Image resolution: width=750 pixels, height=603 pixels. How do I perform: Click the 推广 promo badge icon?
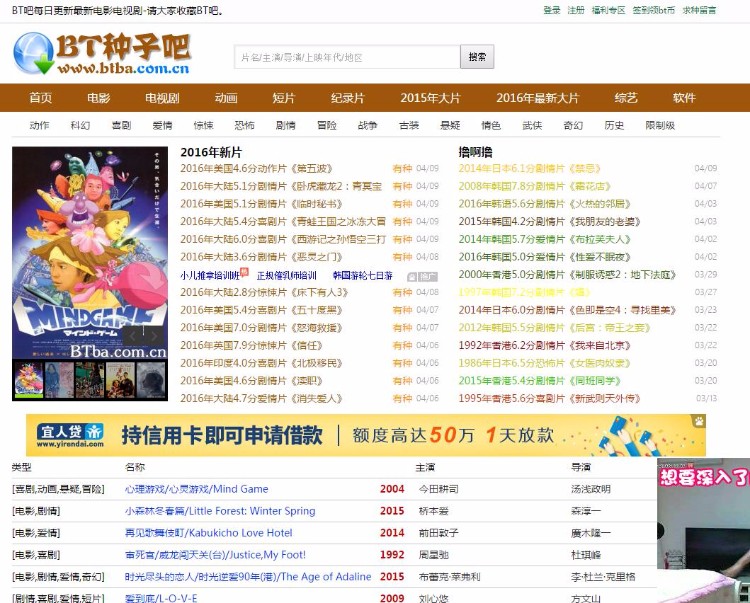422,276
